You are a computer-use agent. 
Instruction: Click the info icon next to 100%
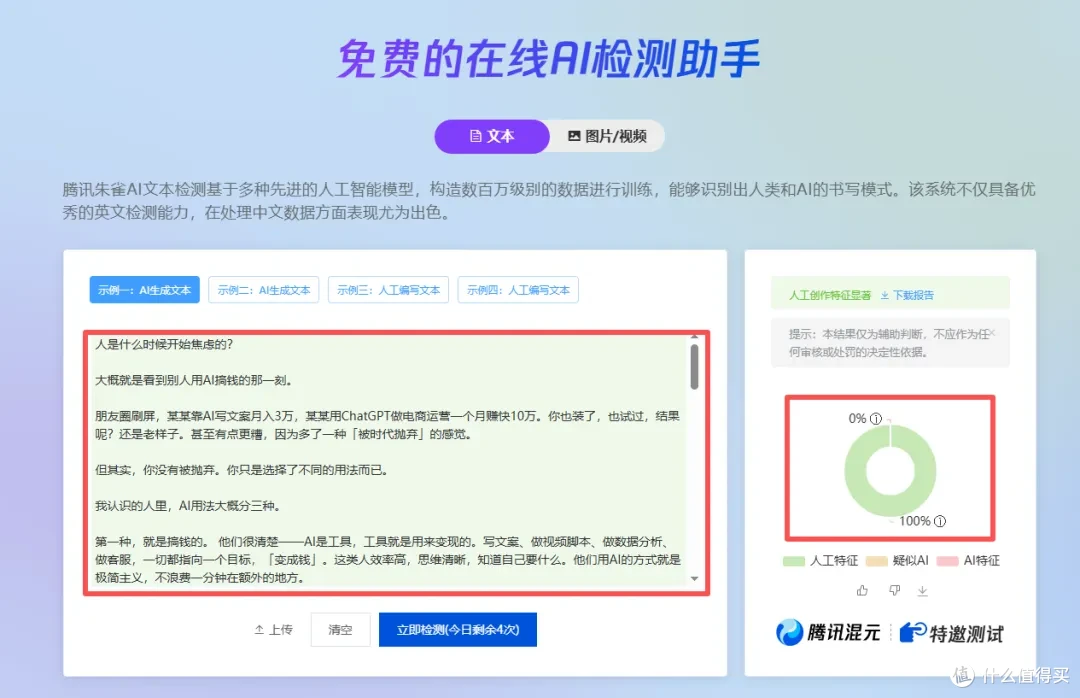coord(939,521)
